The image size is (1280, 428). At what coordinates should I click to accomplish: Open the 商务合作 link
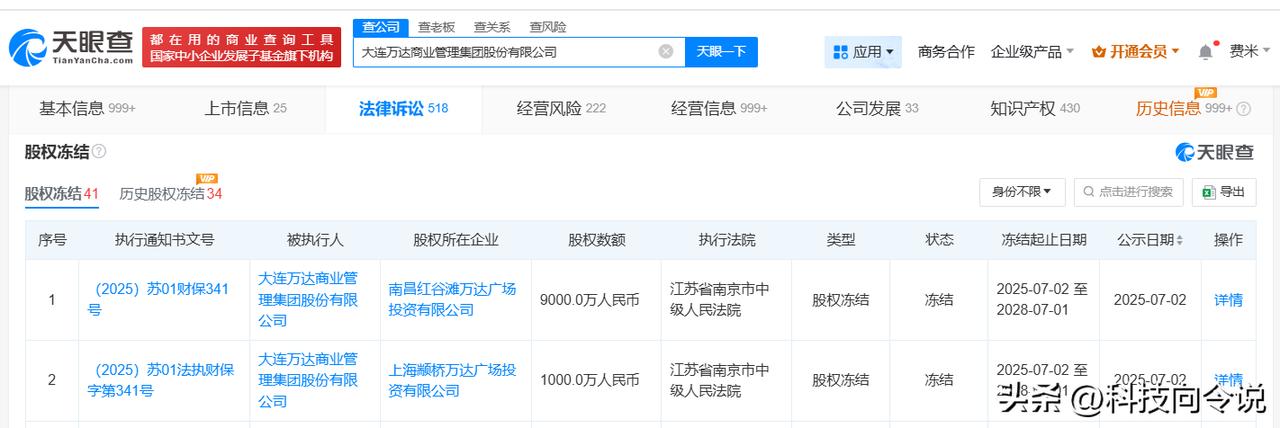pos(945,52)
